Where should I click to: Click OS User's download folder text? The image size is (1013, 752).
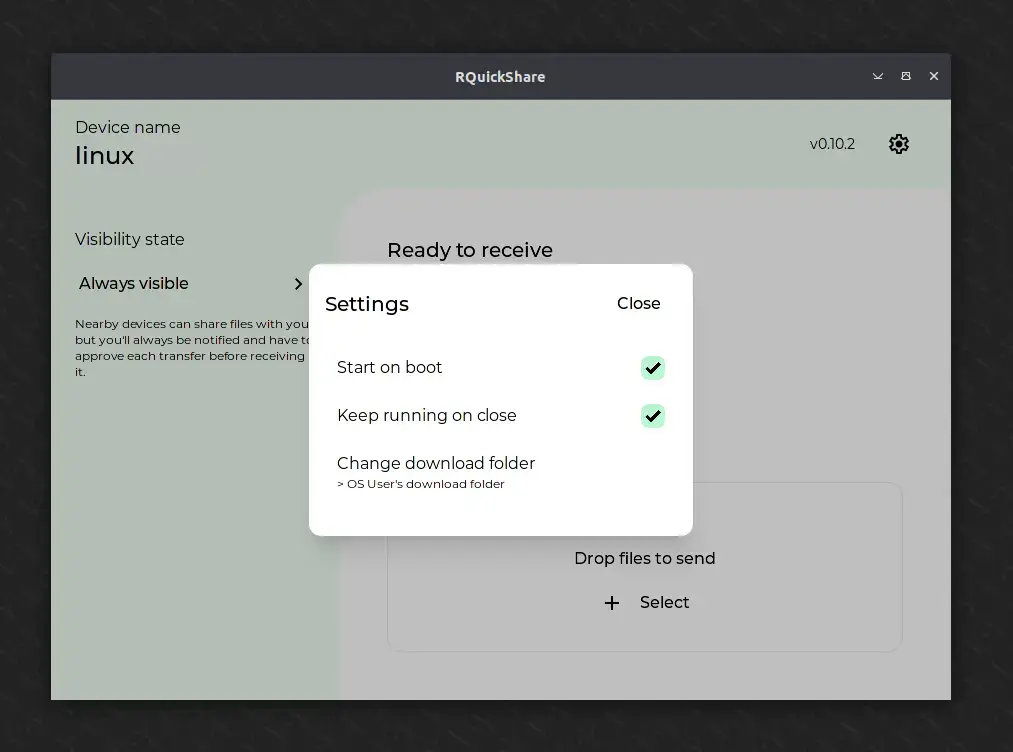421,484
